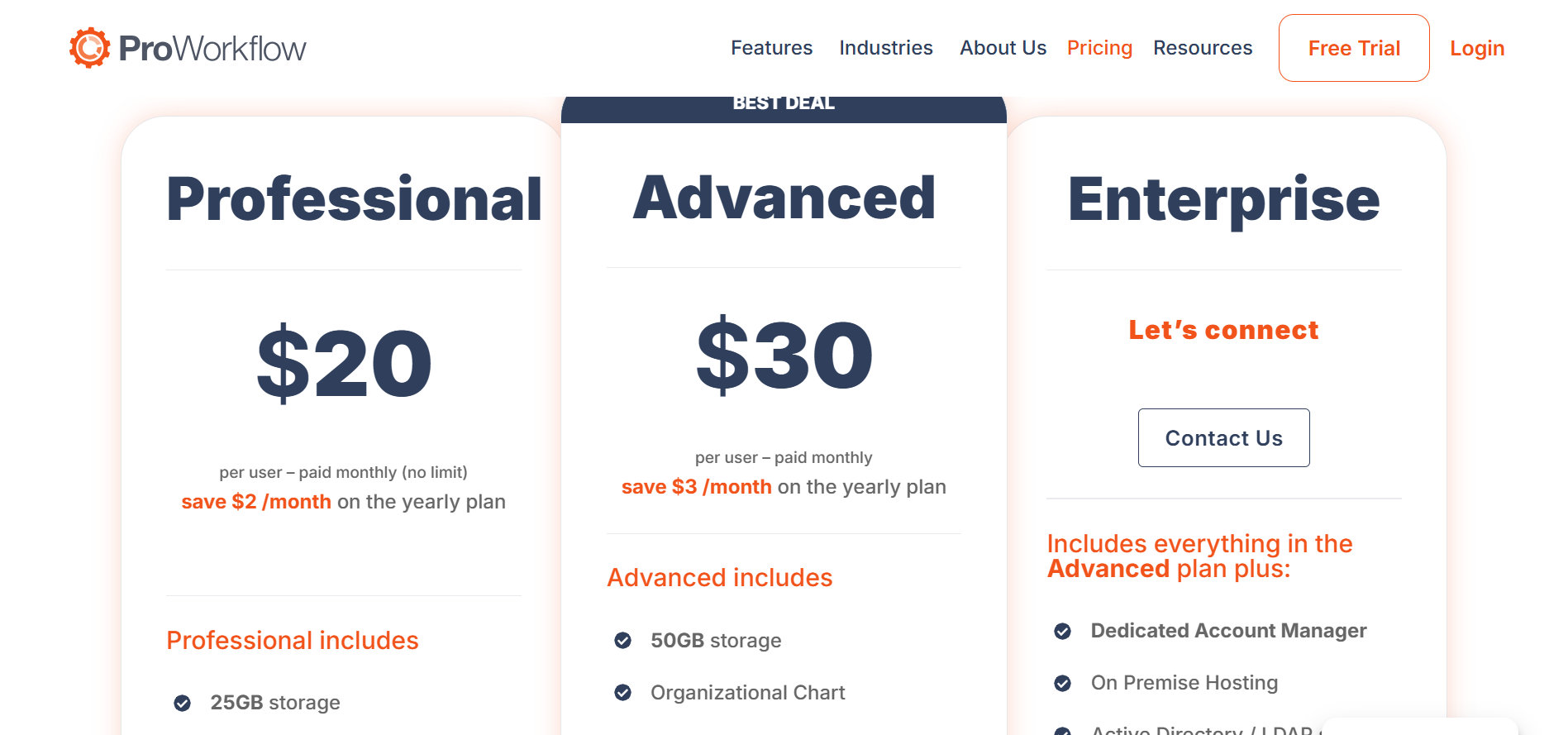The height and width of the screenshot is (735, 1568).
Task: Click checkmark icon beside Organizational Chart
Action: (x=623, y=693)
